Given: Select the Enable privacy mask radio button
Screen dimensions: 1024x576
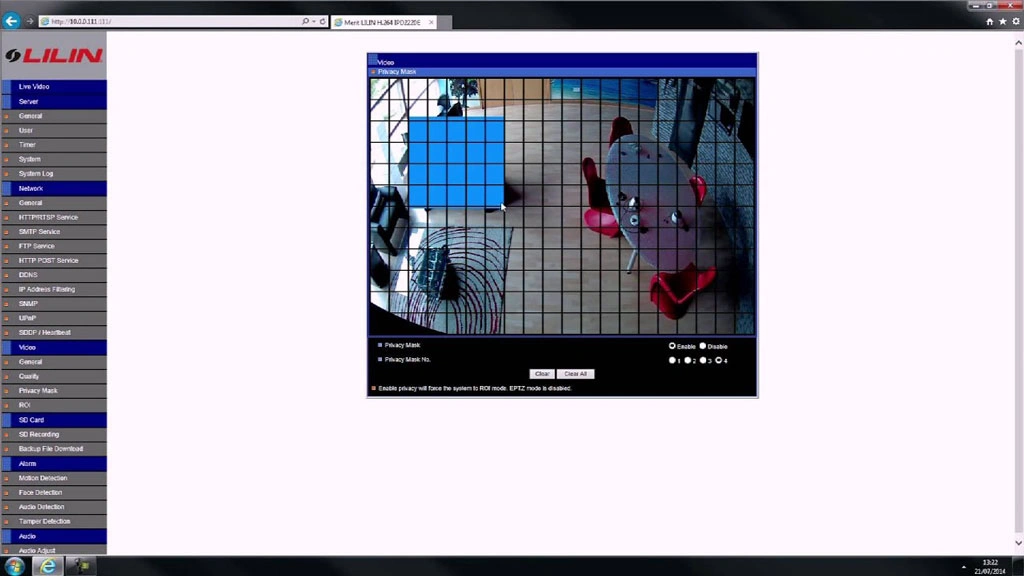Looking at the screenshot, I should tap(672, 346).
